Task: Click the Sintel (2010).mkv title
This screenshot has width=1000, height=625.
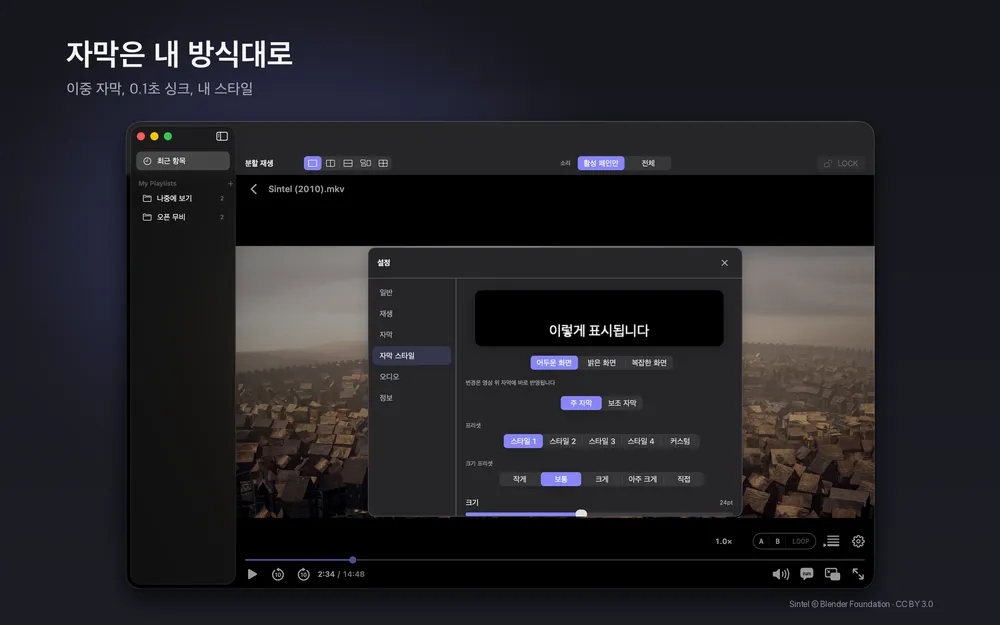Action: click(306, 189)
